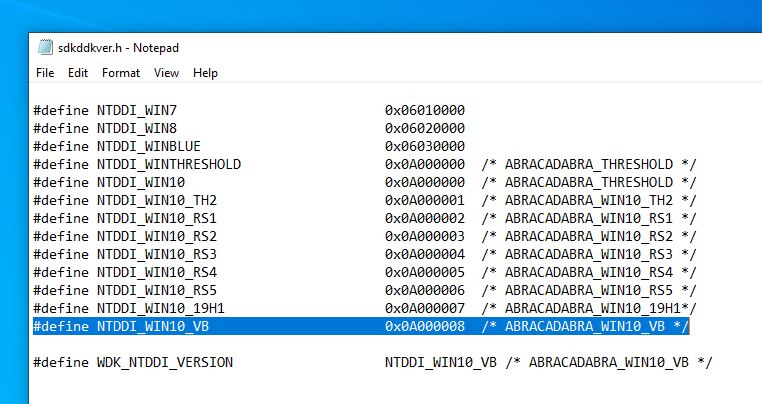Click the NTDDI_WIN10_RS3 identifier
762x404 pixels.
[x=156, y=254]
